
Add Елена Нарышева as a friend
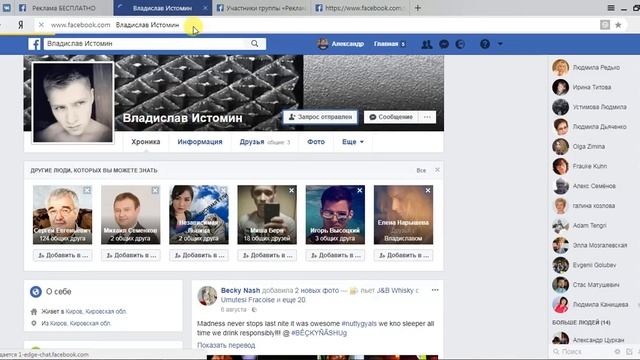[x=403, y=255]
